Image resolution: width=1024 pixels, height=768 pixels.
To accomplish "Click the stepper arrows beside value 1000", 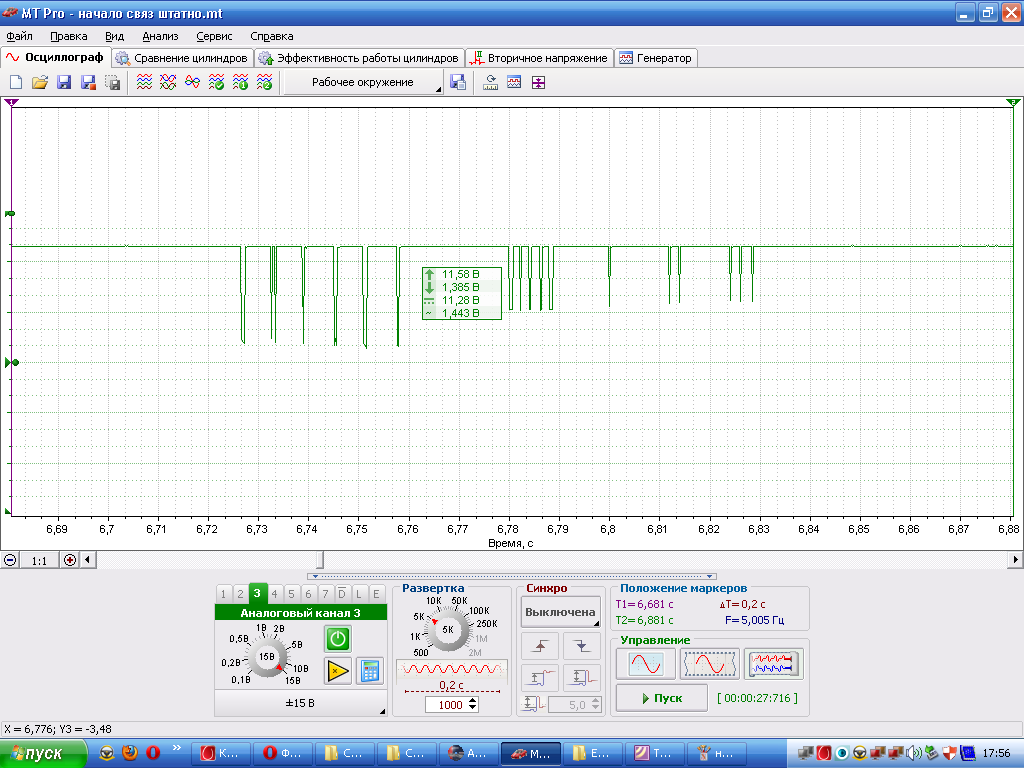I will 473,705.
